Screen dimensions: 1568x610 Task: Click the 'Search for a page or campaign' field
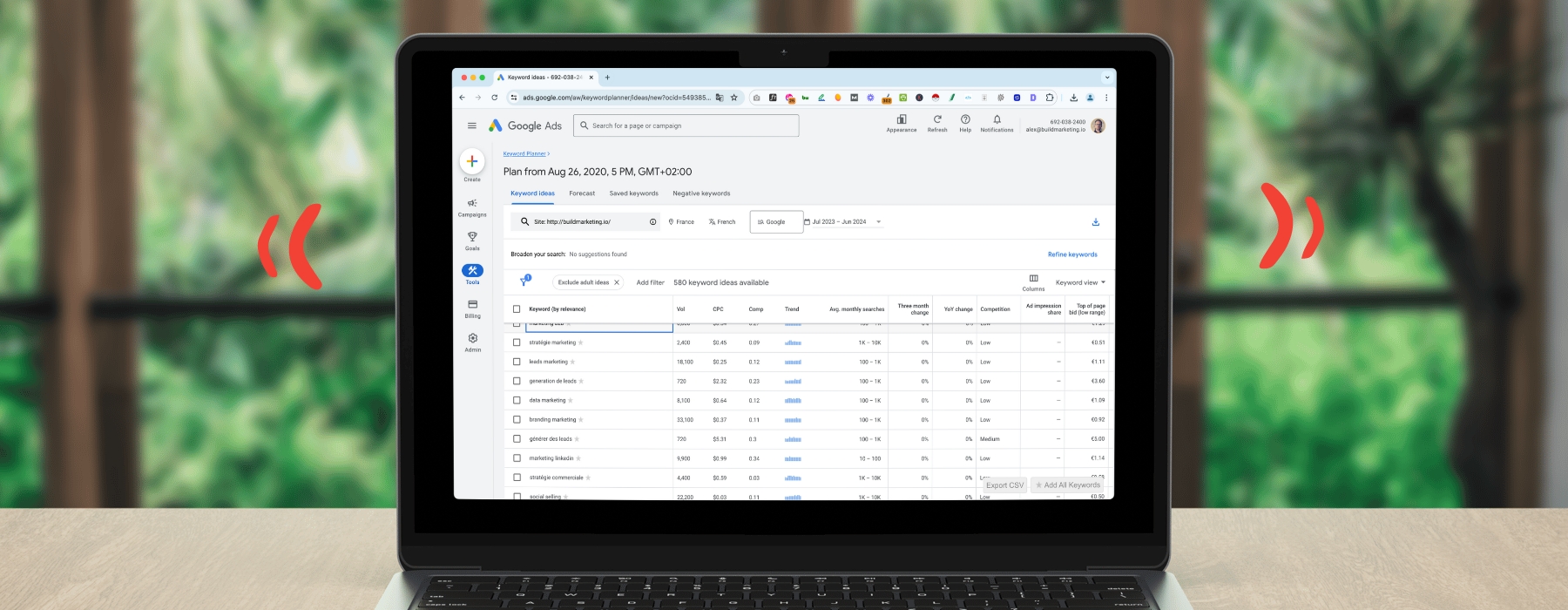pyautogui.click(x=688, y=125)
